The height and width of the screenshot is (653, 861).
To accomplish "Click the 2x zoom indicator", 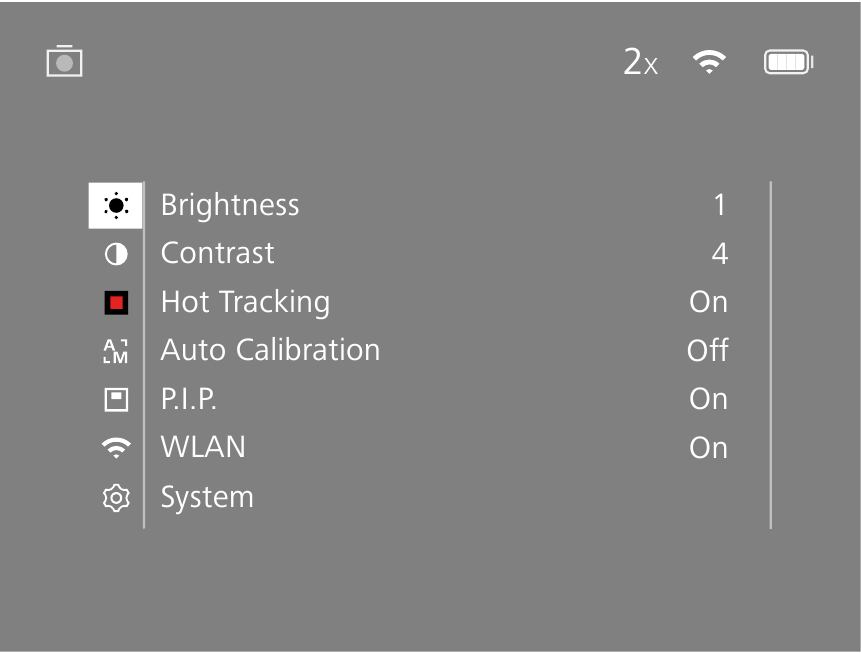I will (x=640, y=63).
